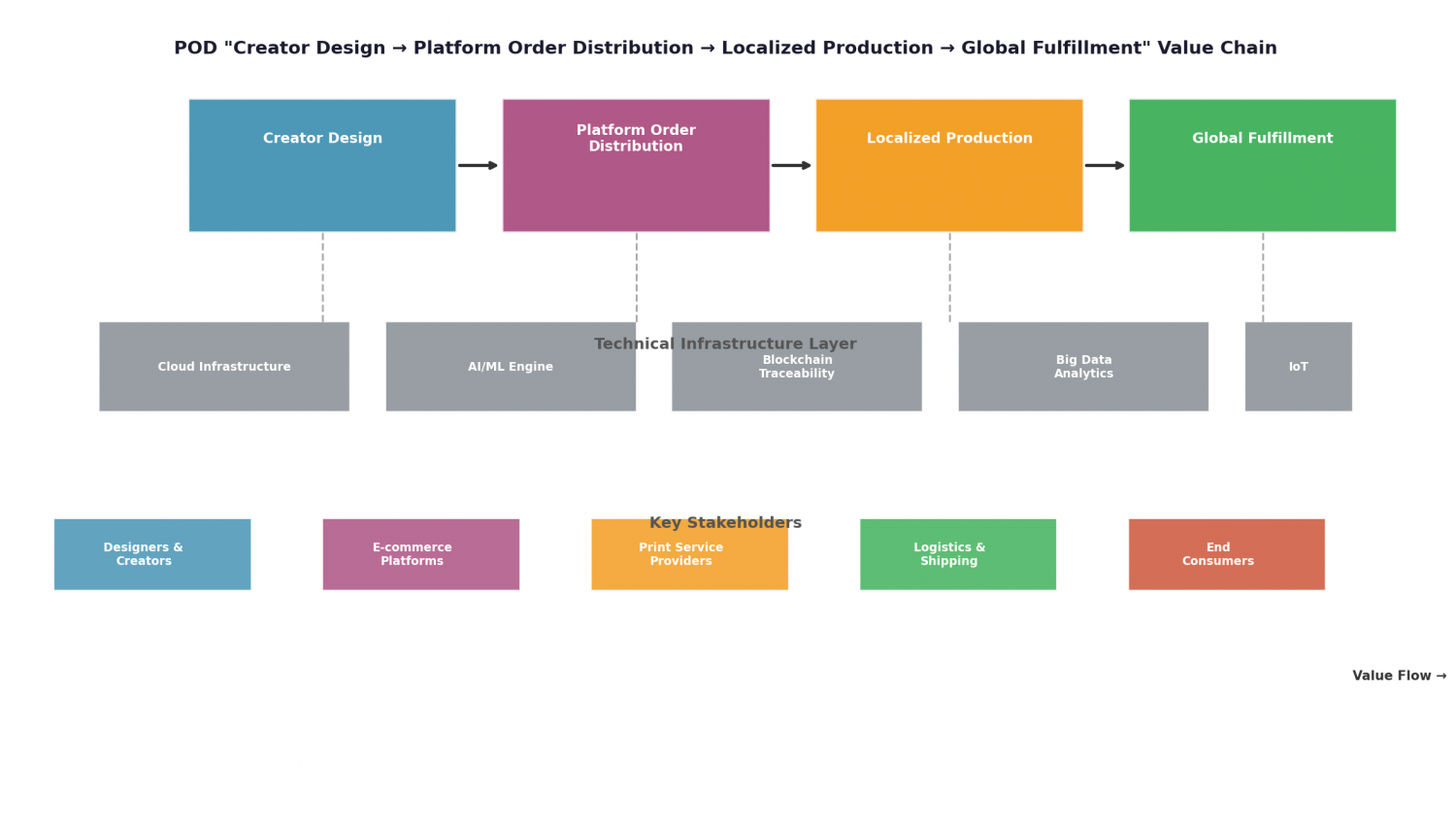The image size is (1456, 823).
Task: Click the Cloud Infrastructure block
Action: 224,367
